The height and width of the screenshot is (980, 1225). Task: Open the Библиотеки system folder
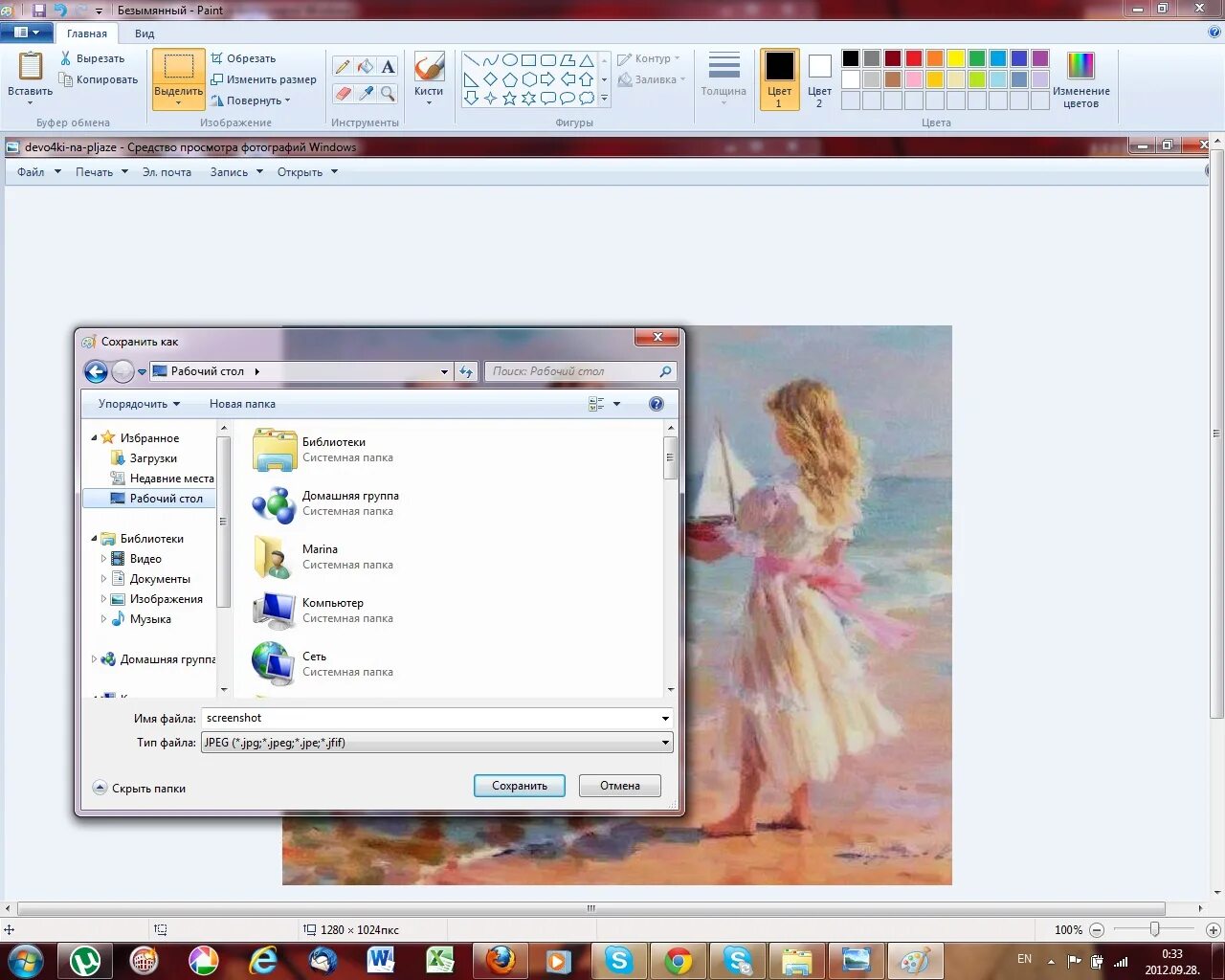tap(323, 450)
